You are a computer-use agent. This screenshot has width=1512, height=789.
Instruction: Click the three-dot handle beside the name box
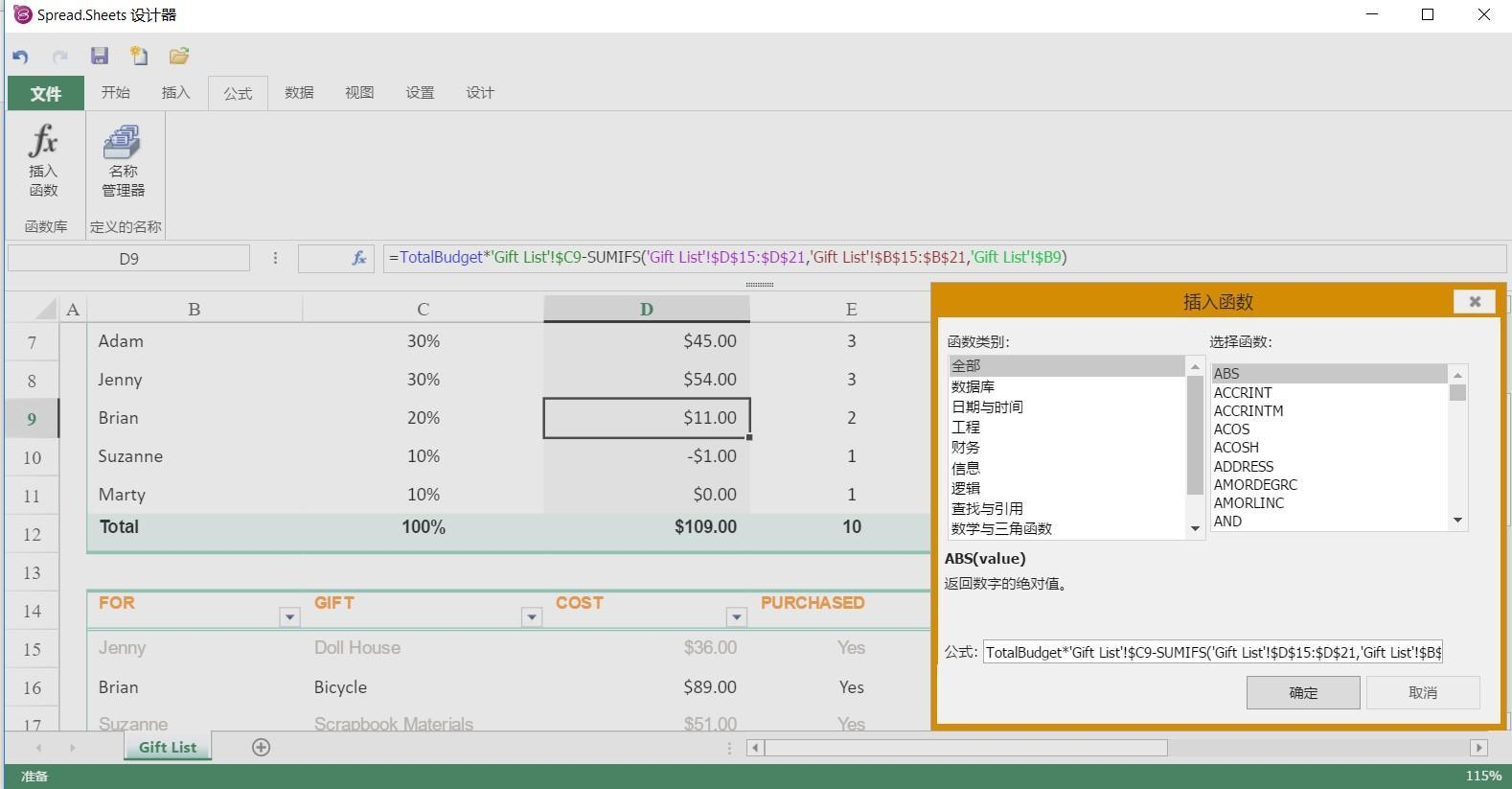(275, 258)
